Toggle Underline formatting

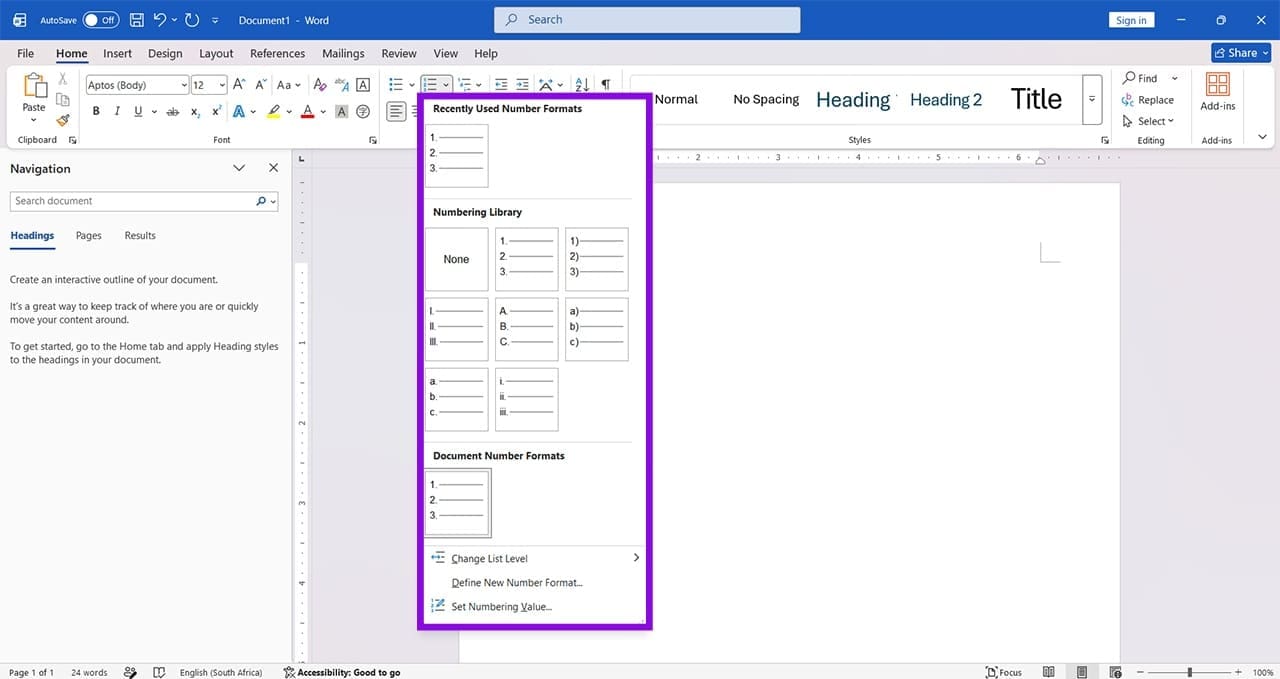point(138,112)
